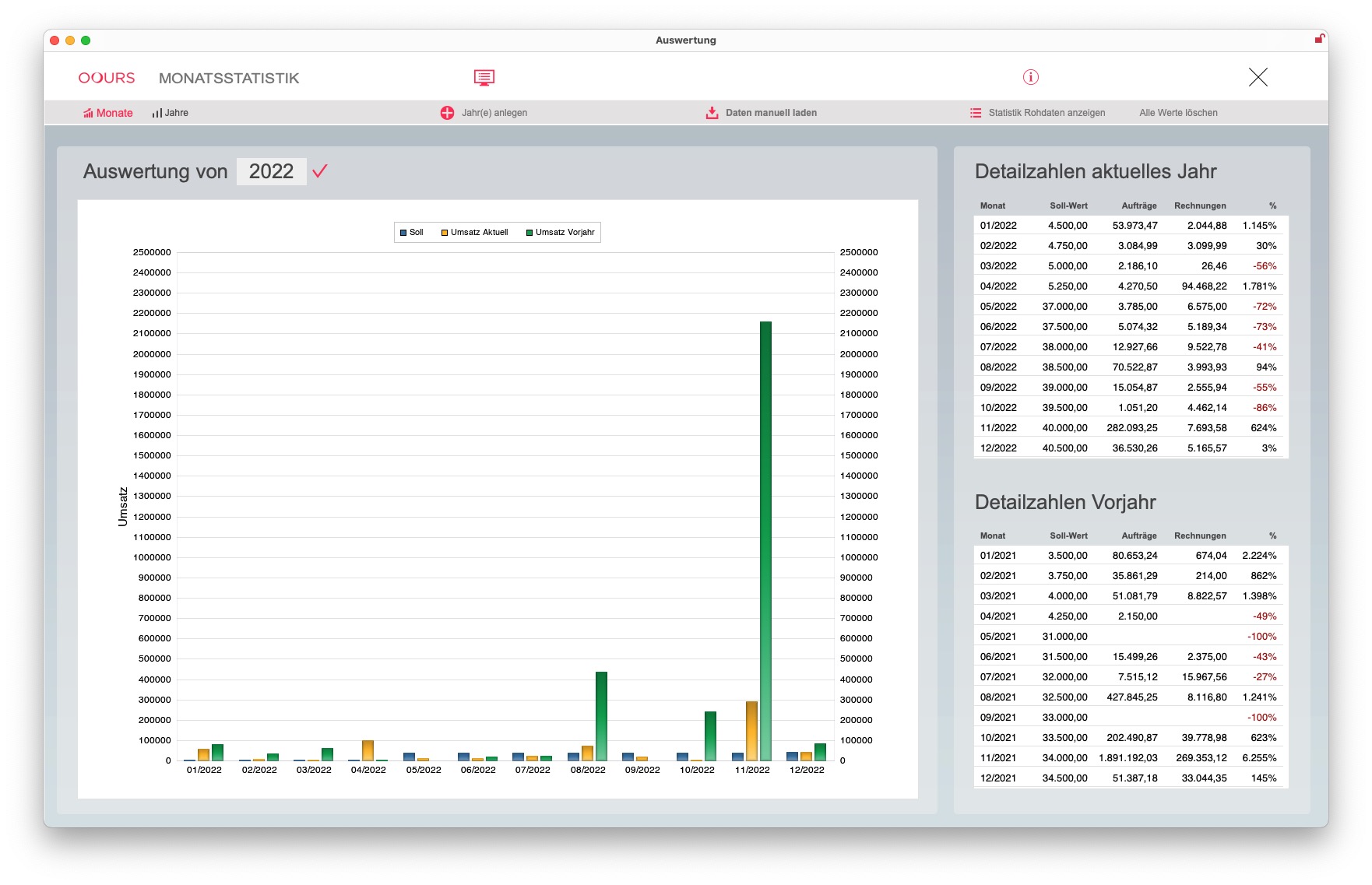The height and width of the screenshot is (885, 1372).
Task: Click Soll-Wert 31.000,00 for 05/2021
Action: click(x=1064, y=637)
